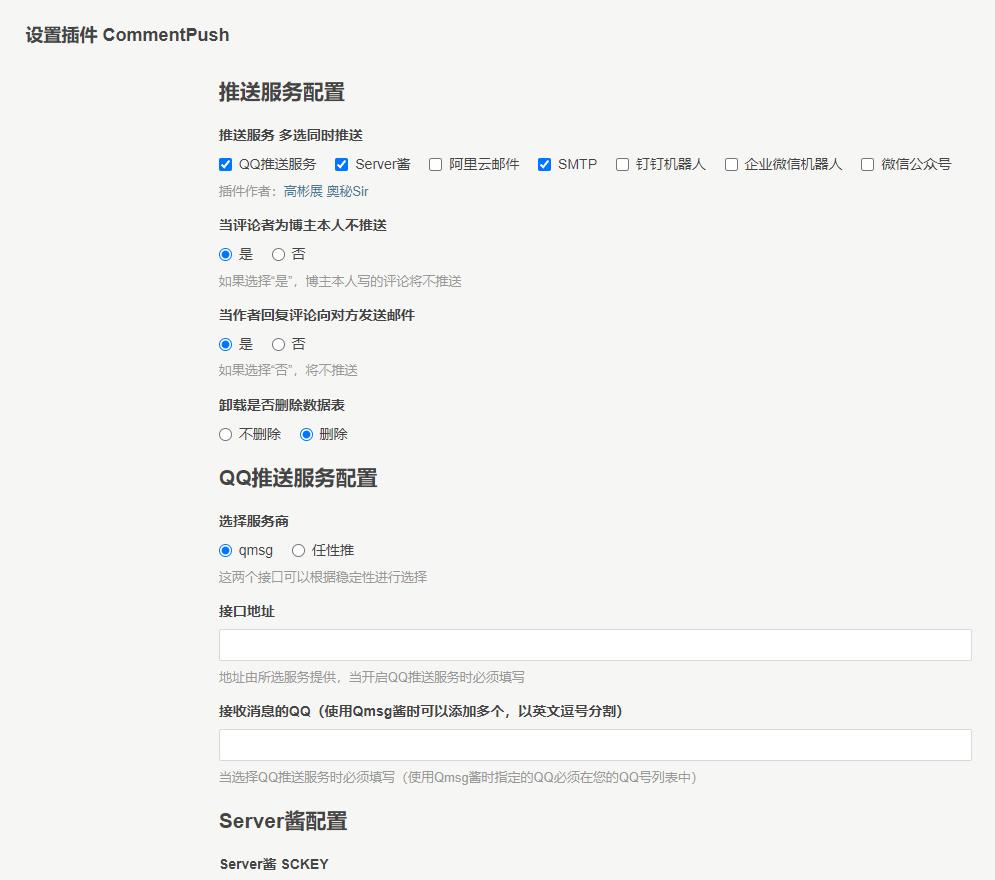This screenshot has height=880, width=995.
Task: Click the 设置插件 CommentPush page title
Action: (127, 35)
